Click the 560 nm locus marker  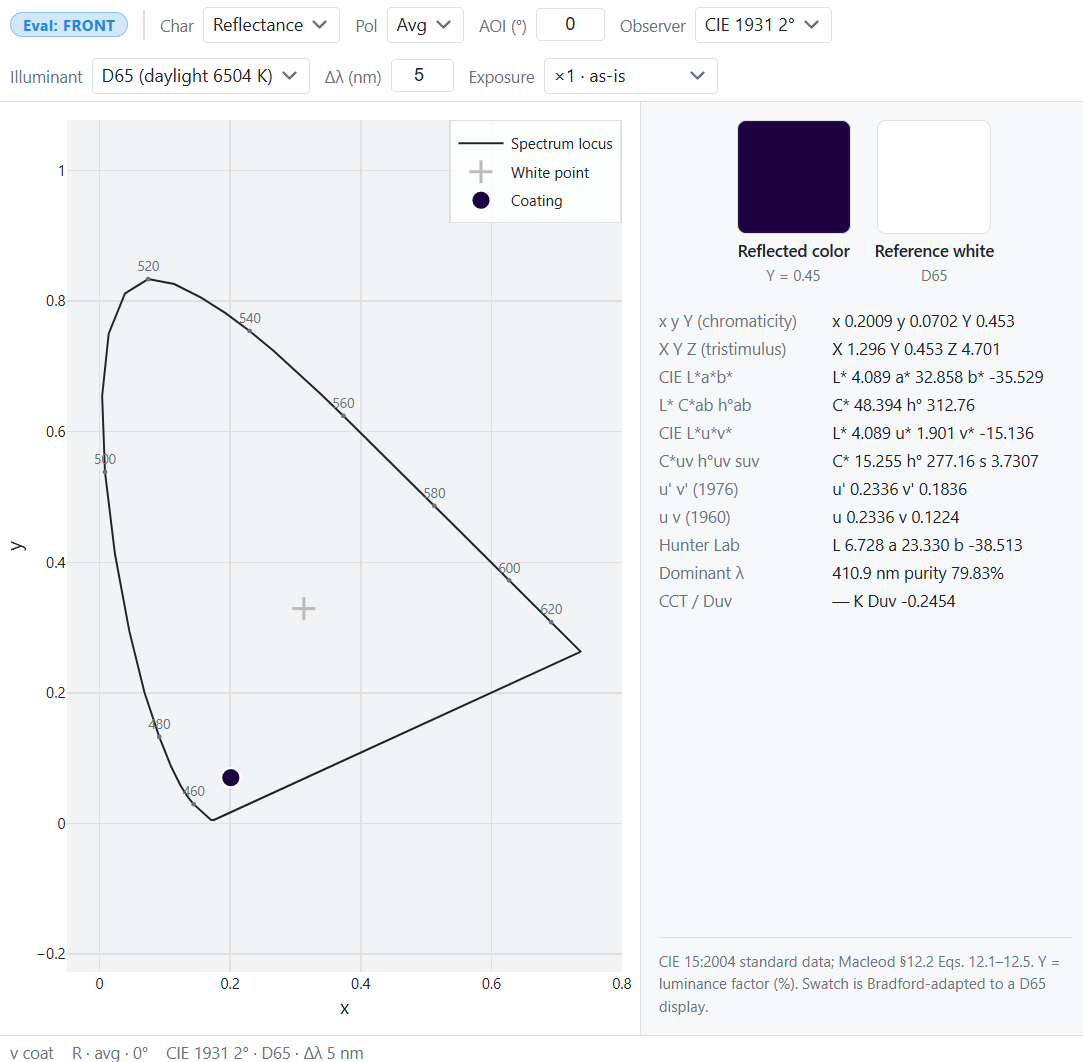(x=343, y=416)
